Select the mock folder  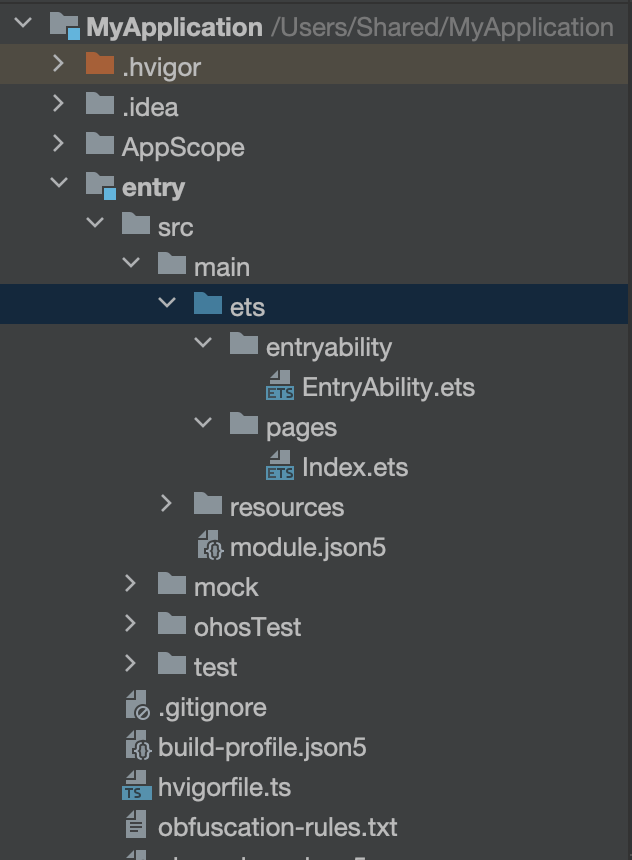coord(226,587)
